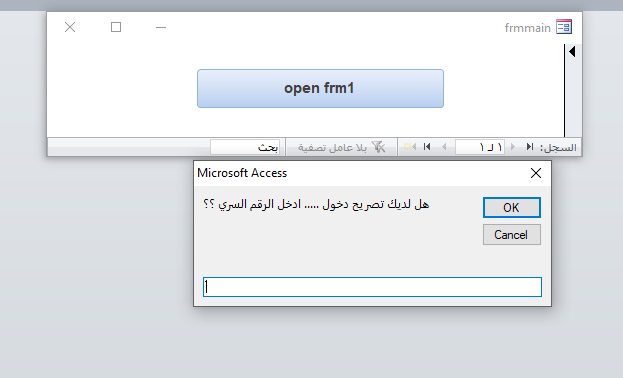Viewport: 623px width, 378px height.
Task: Click the بحث search box
Action: pyautogui.click(x=245, y=147)
